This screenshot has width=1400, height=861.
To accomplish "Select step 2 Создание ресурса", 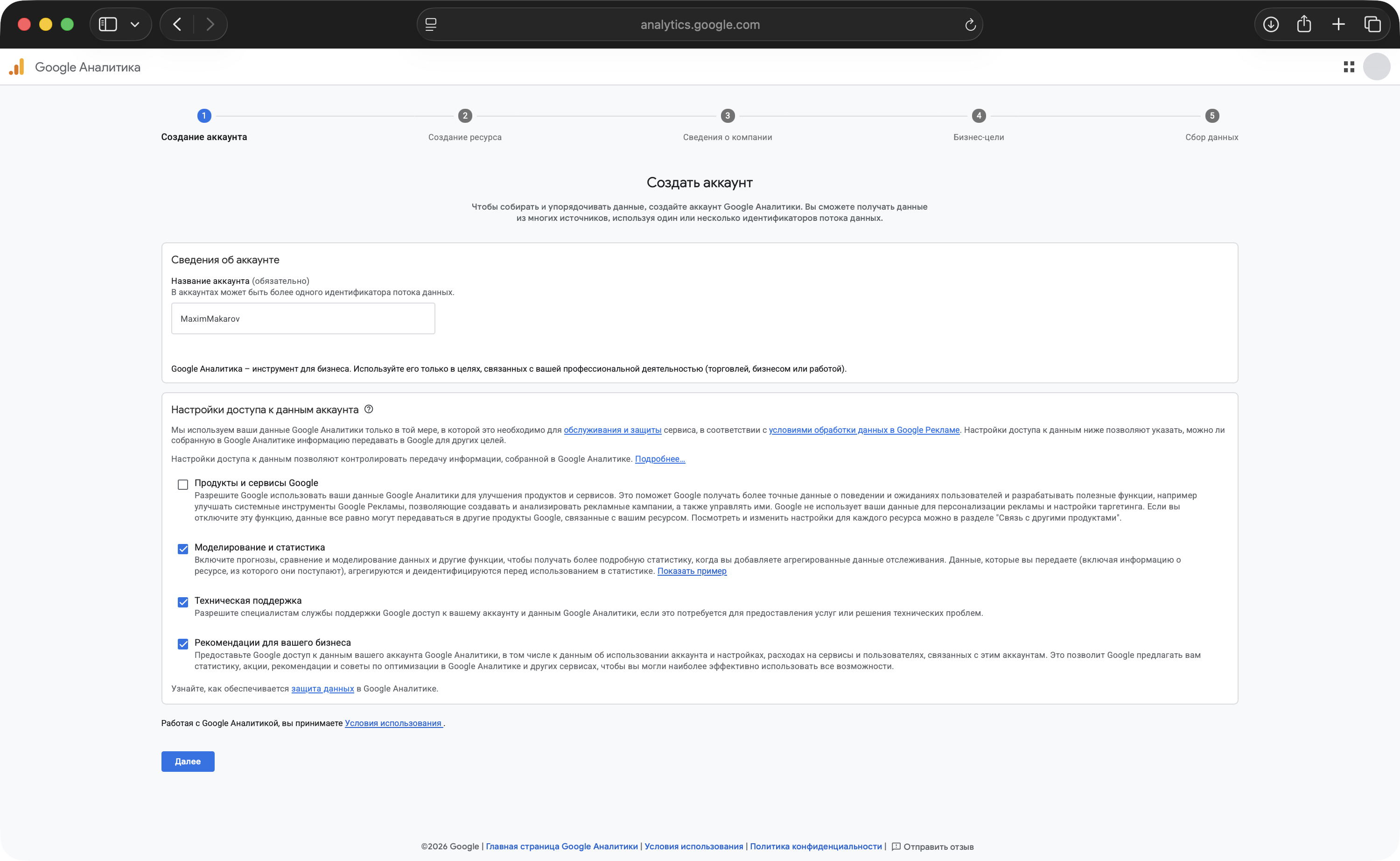I will (x=465, y=125).
